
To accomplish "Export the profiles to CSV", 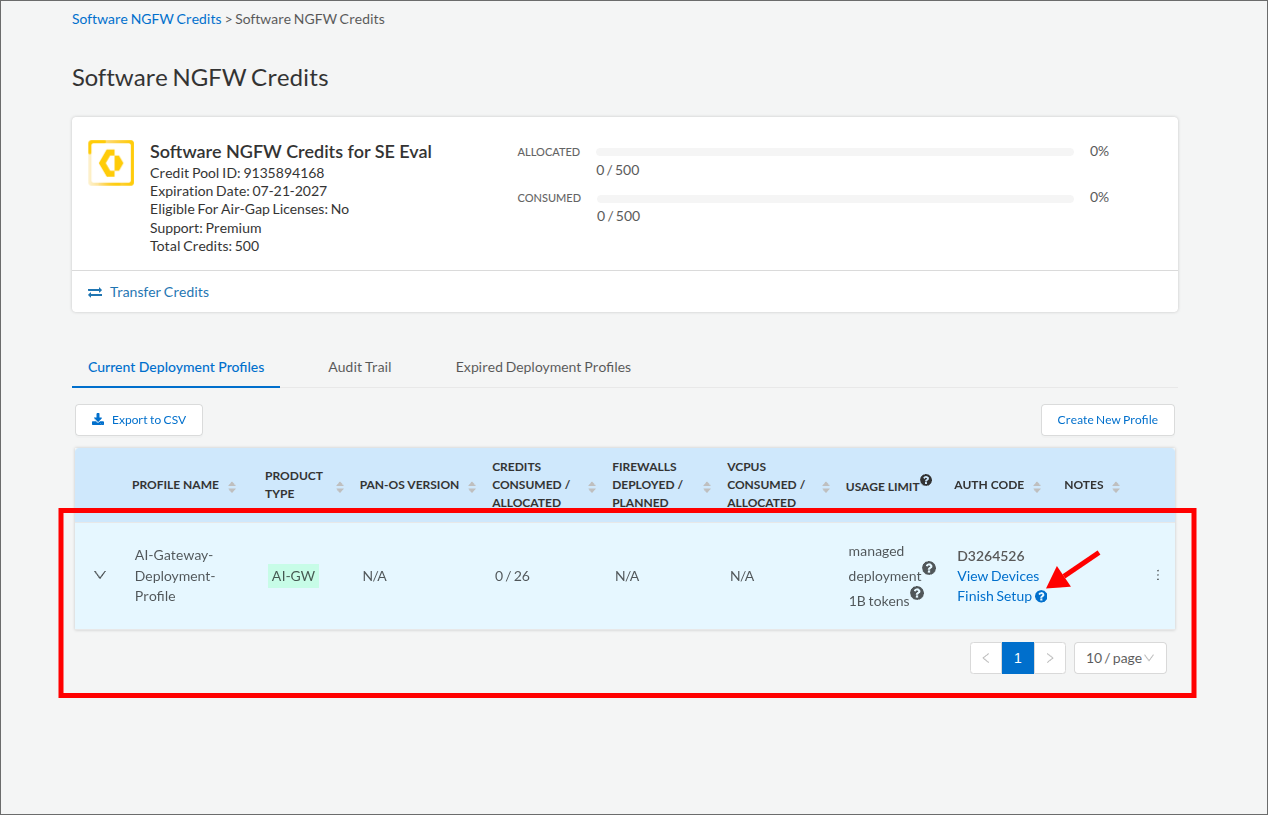I will point(139,420).
